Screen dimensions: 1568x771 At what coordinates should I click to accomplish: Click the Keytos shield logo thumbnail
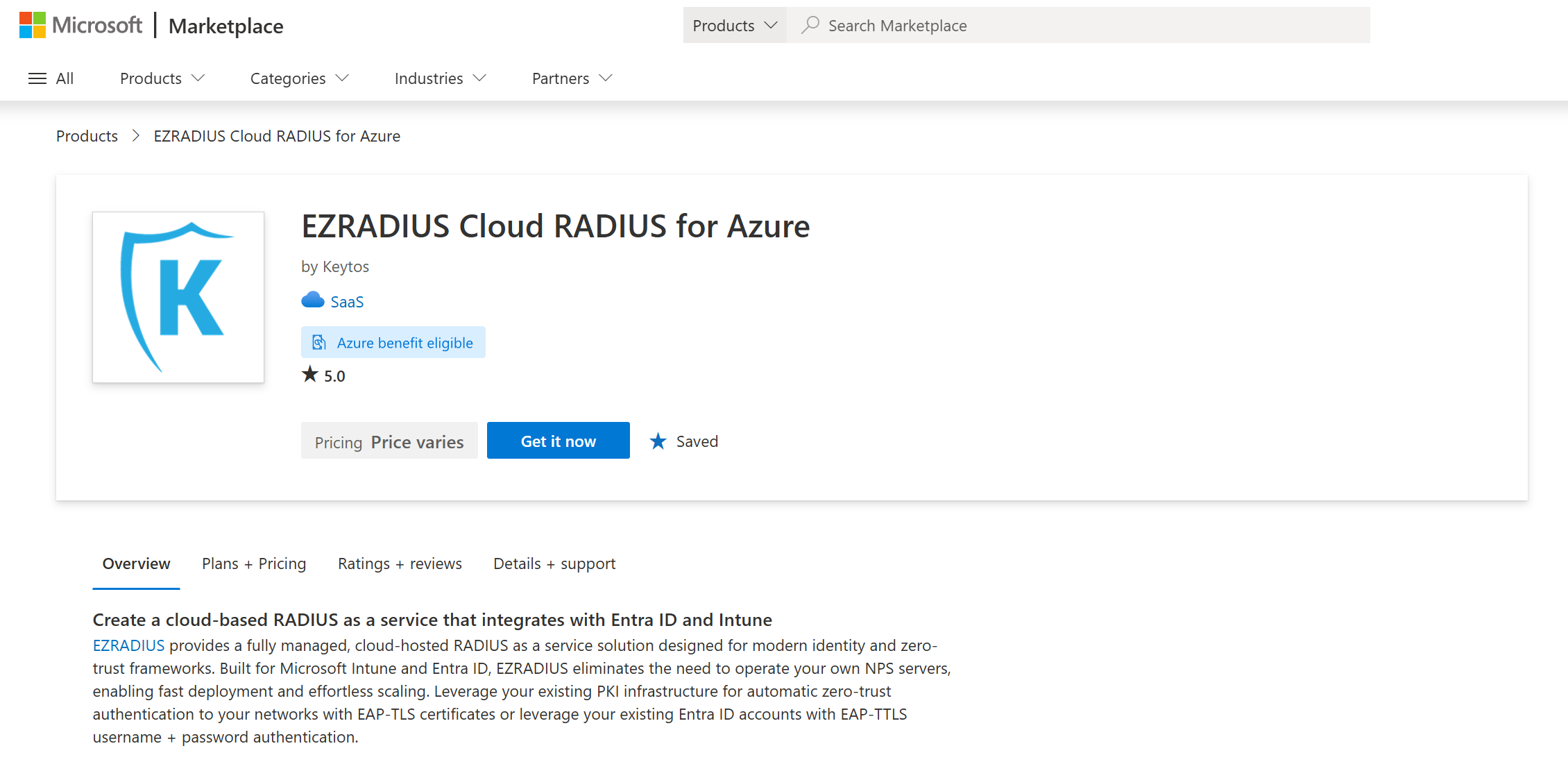pyautogui.click(x=178, y=297)
